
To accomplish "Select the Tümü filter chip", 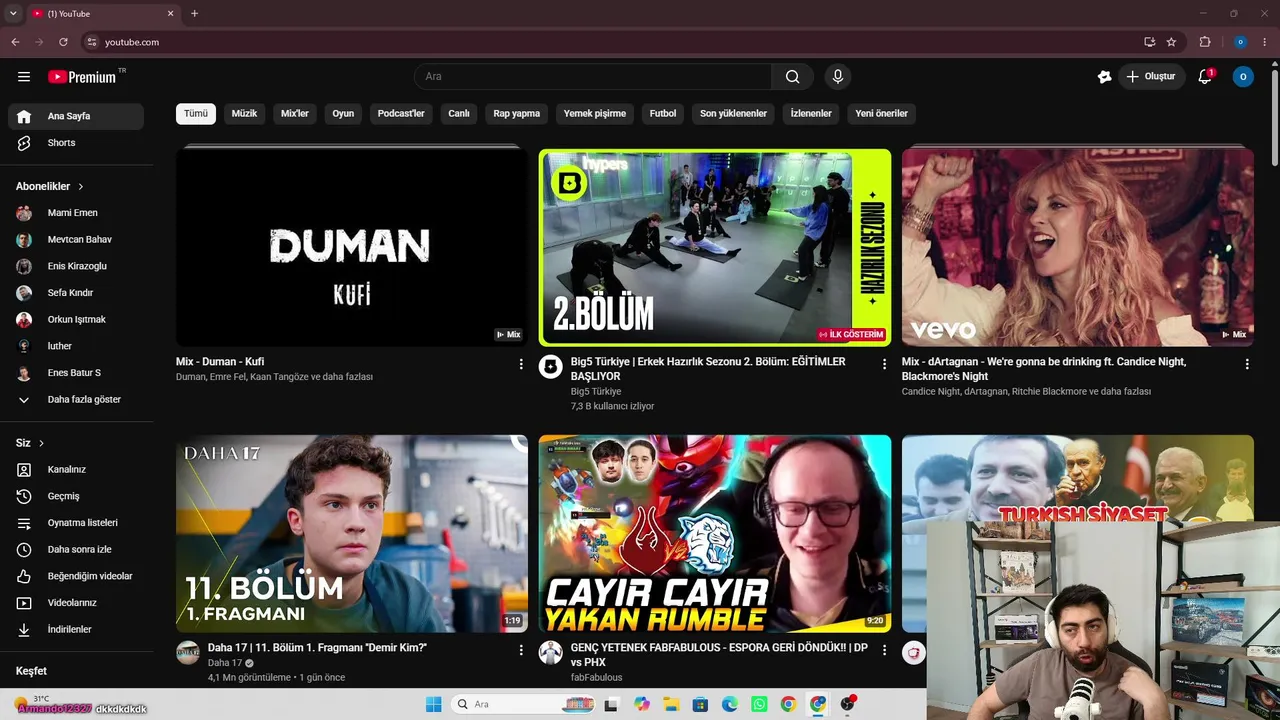I will coord(196,113).
